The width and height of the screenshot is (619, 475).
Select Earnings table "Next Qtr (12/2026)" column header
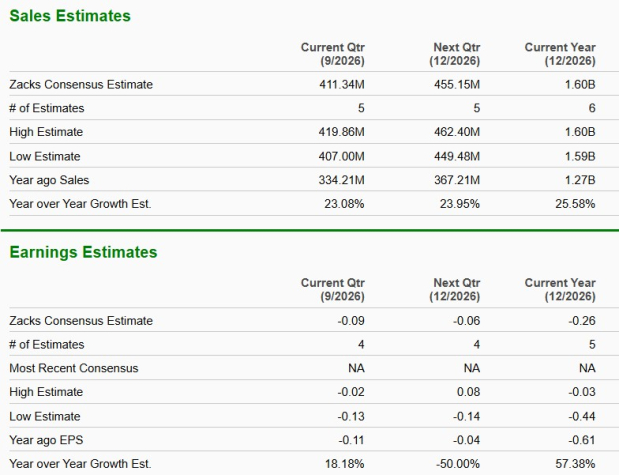click(455, 290)
